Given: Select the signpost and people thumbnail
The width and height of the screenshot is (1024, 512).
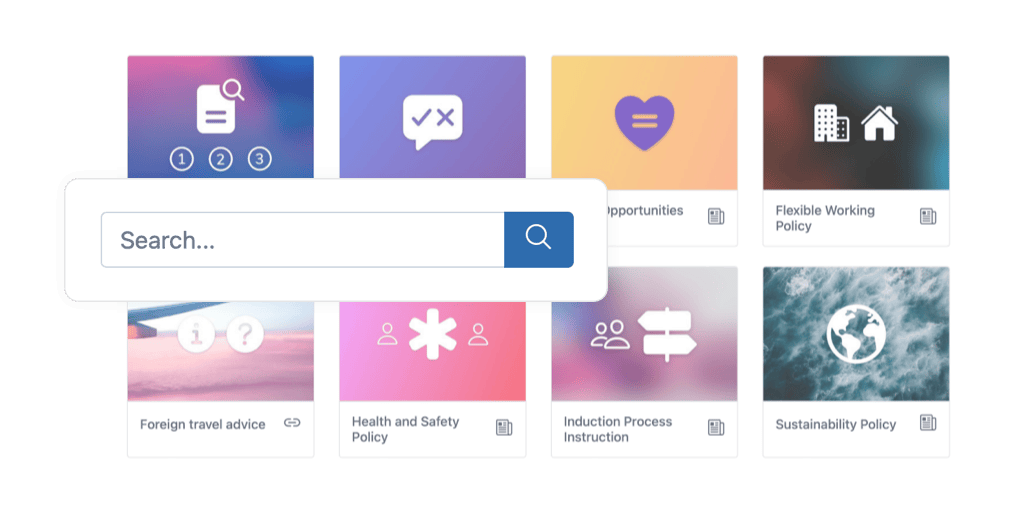Looking at the screenshot, I should 645,351.
